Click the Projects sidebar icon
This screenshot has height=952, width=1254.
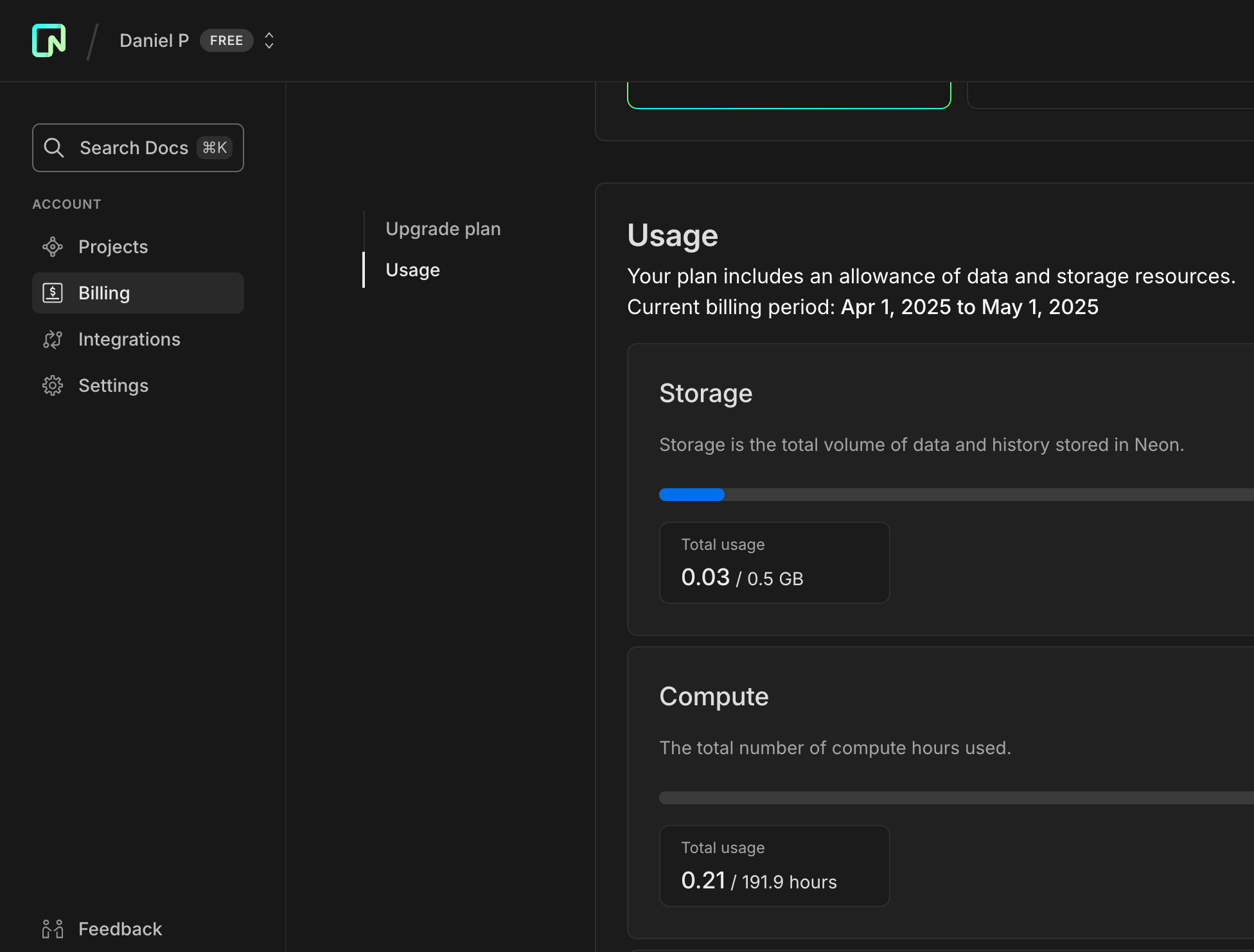(53, 247)
